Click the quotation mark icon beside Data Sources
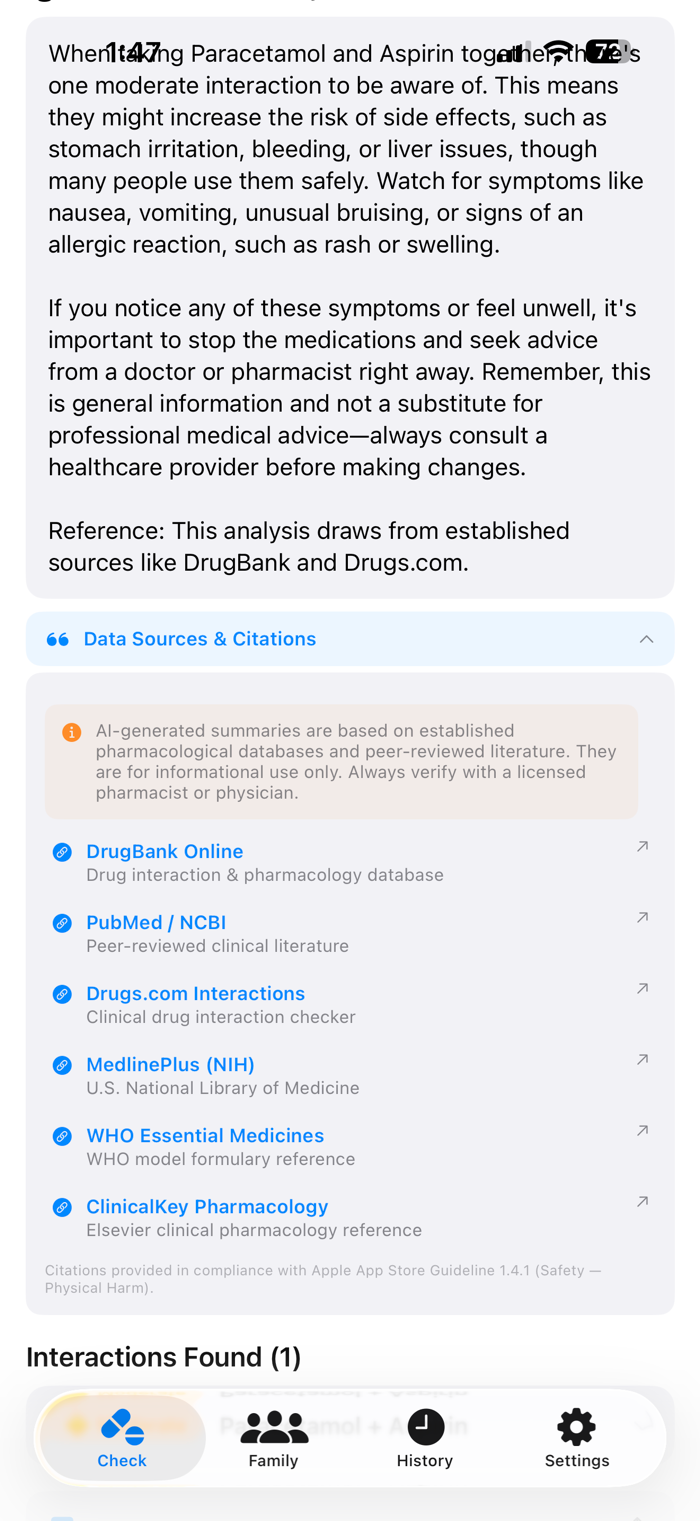The height and width of the screenshot is (1521, 700). tap(58, 639)
